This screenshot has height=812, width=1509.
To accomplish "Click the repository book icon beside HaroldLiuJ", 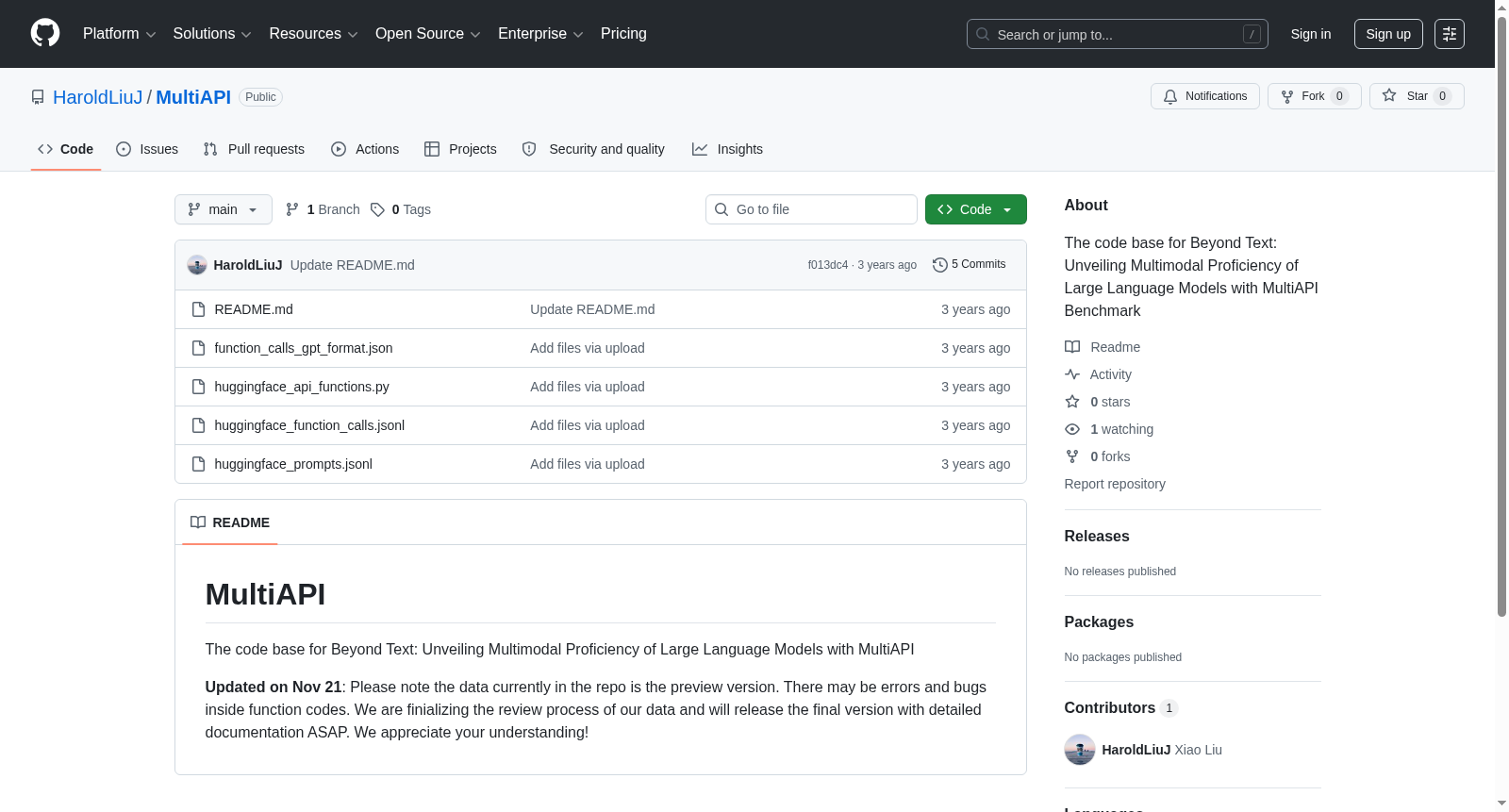I will click(38, 97).
